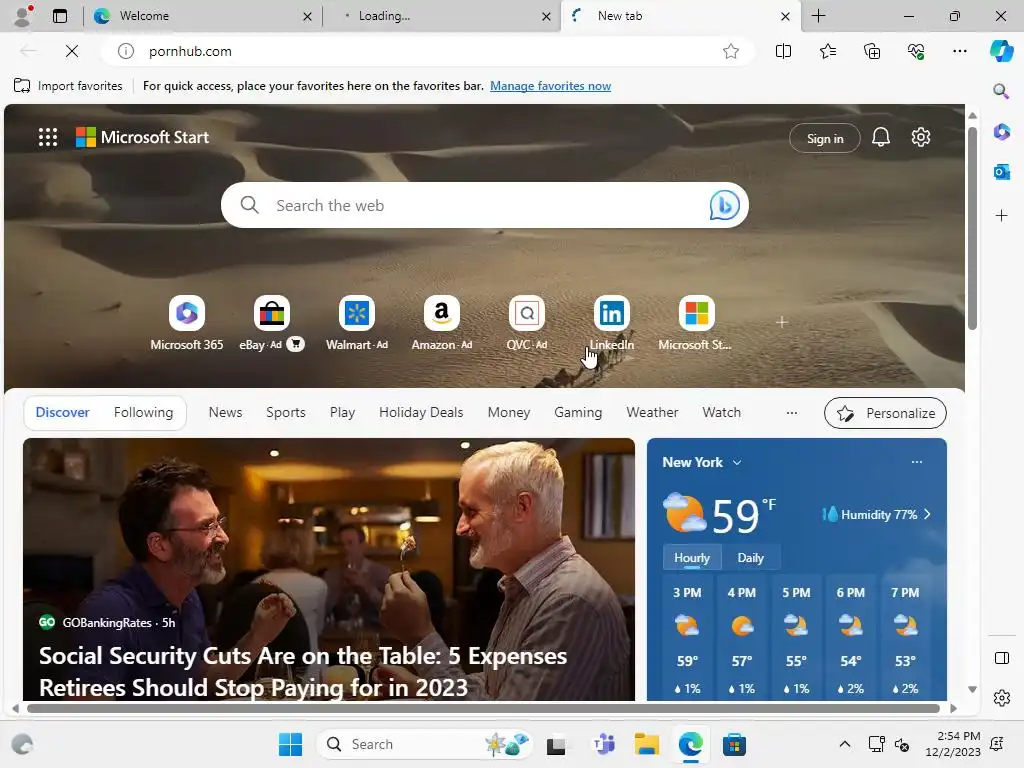Open File Explorer from the taskbar

tap(647, 744)
